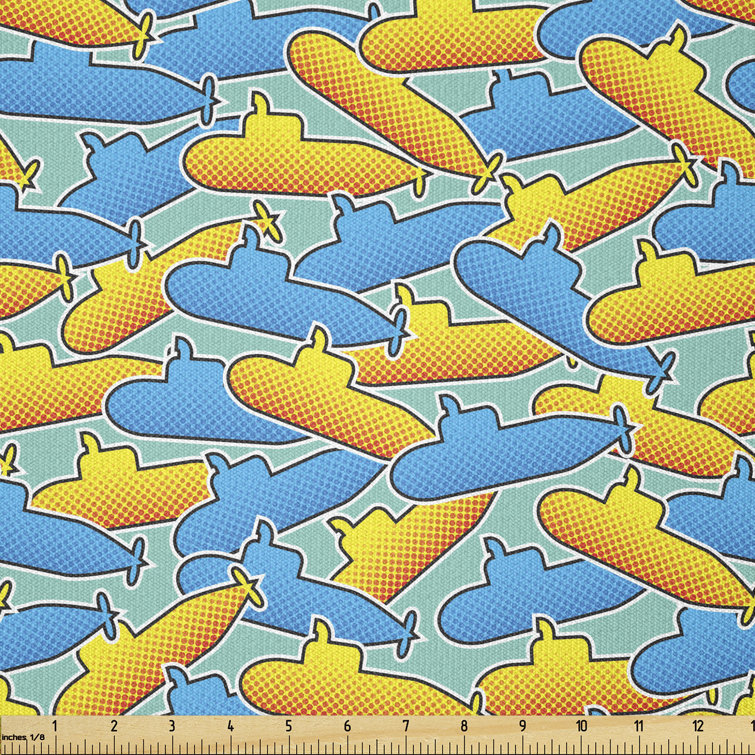Select the number 2 on the ruler
This screenshot has height=755, width=755.
pyautogui.click(x=113, y=727)
